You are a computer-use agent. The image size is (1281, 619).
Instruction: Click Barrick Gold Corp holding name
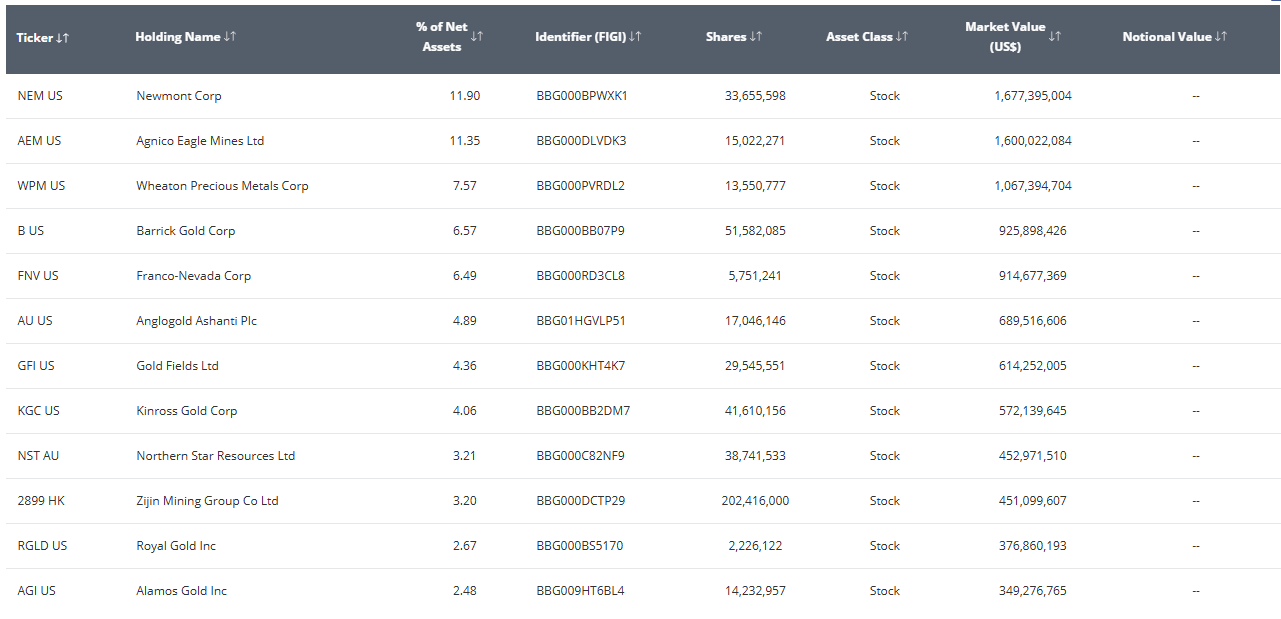(x=186, y=231)
